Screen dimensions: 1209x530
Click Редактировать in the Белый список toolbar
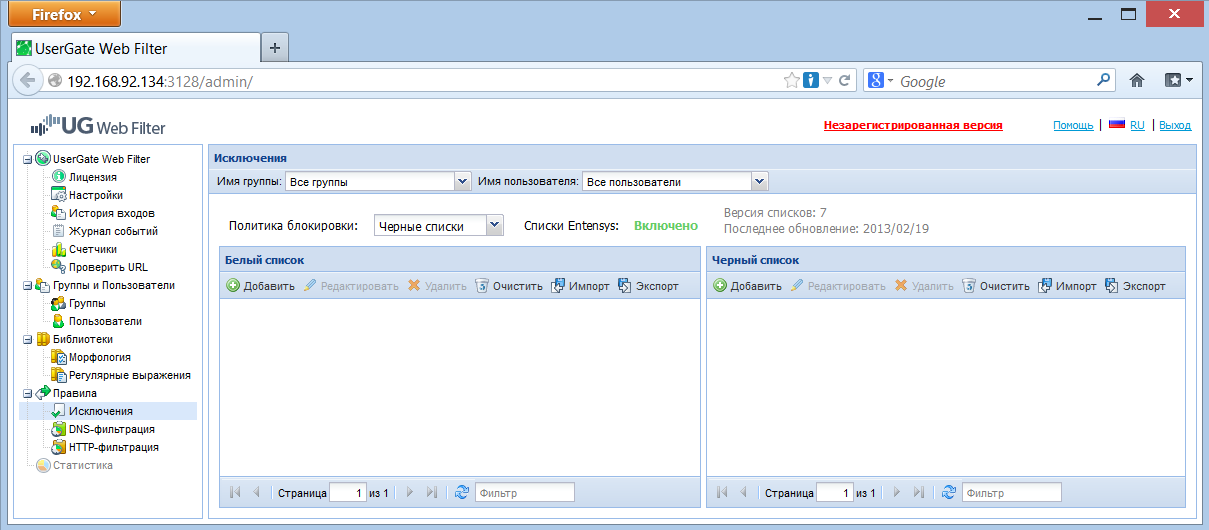[350, 286]
